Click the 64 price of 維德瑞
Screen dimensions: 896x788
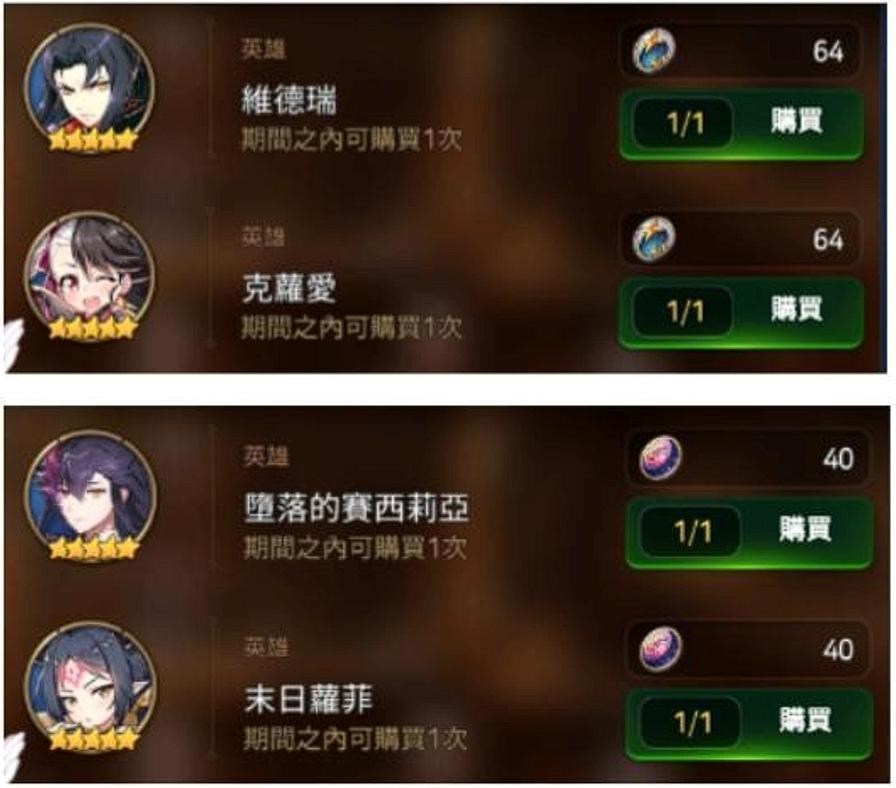click(828, 51)
